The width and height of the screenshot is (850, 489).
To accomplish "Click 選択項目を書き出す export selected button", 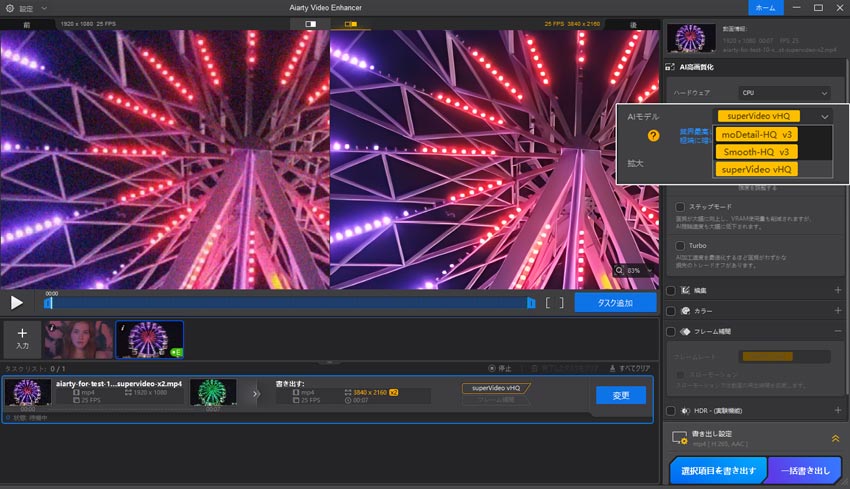I will click(718, 471).
